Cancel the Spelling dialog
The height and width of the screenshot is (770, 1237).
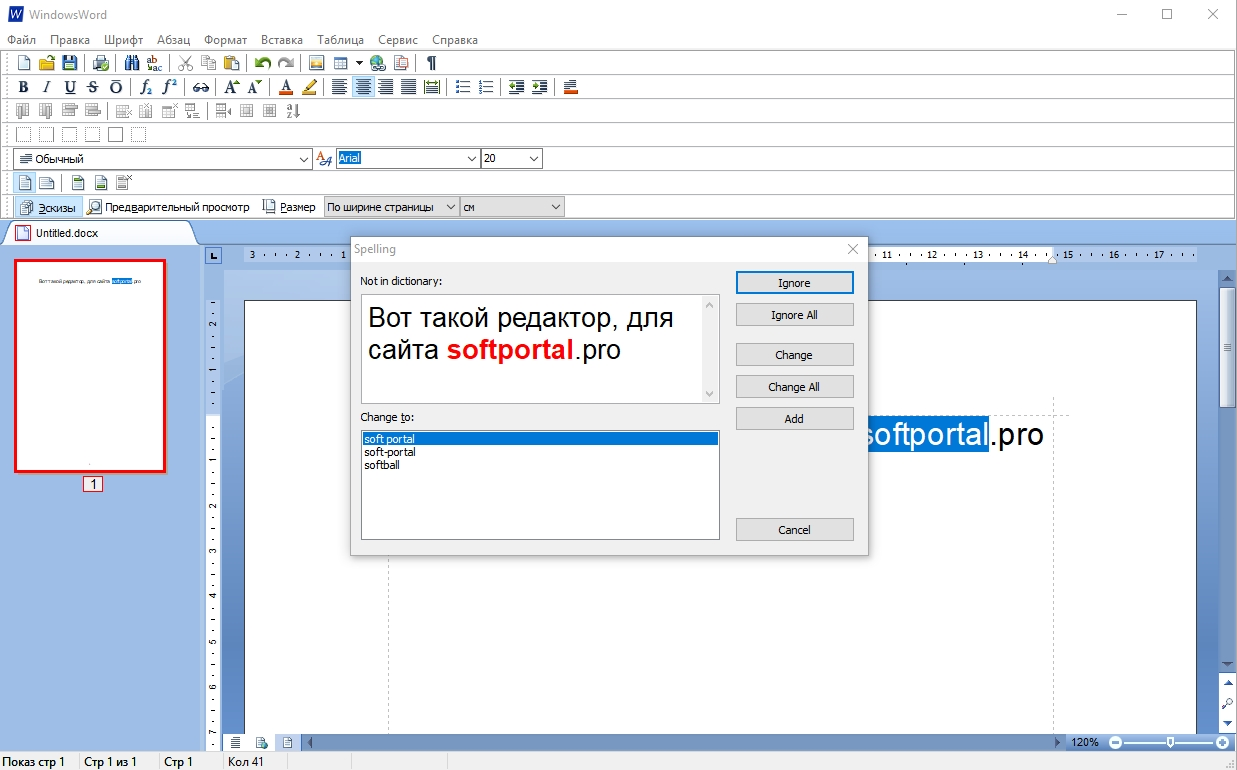click(x=794, y=530)
